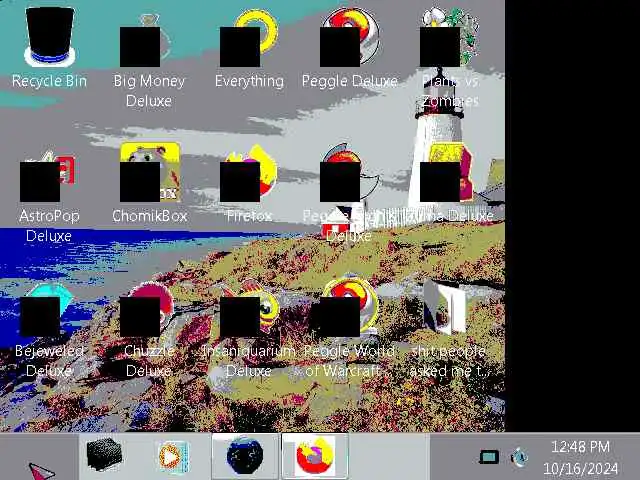Click the volume speaker tray icon
The image size is (640, 480).
tap(520, 457)
